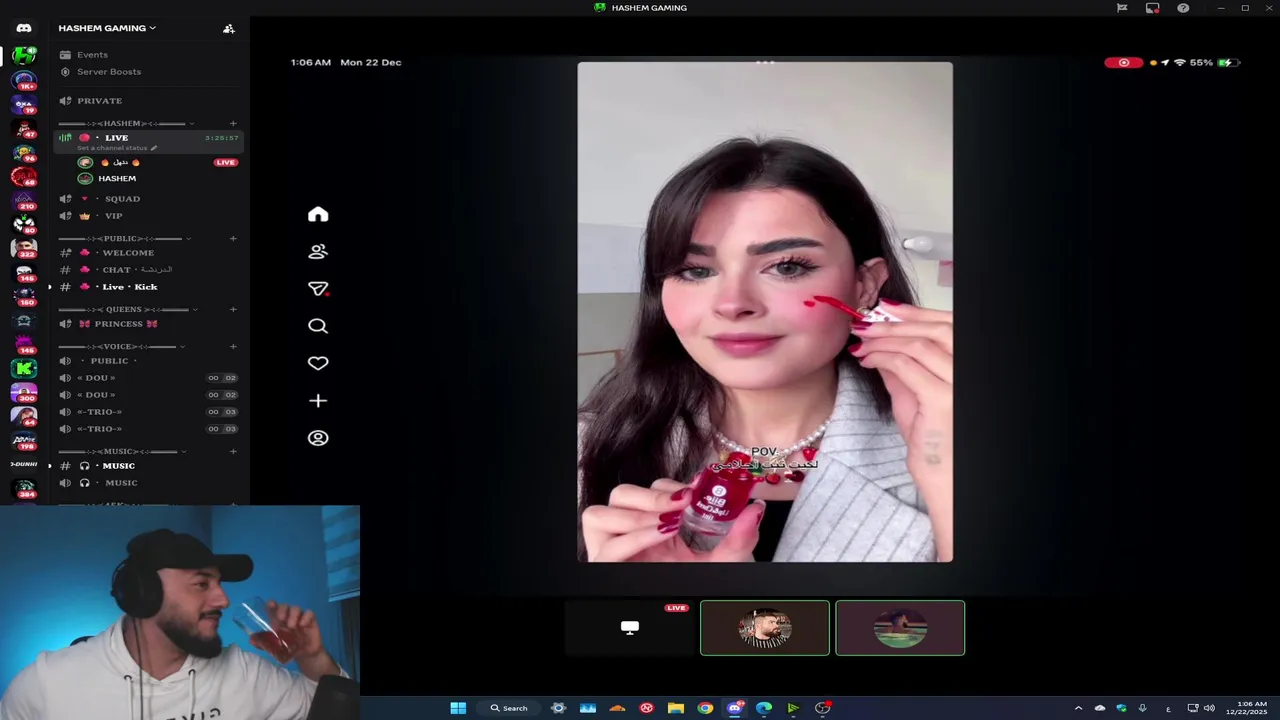This screenshot has height=720, width=1280.
Task: Open Google Chrome from taskbar
Action: pyautogui.click(x=705, y=708)
